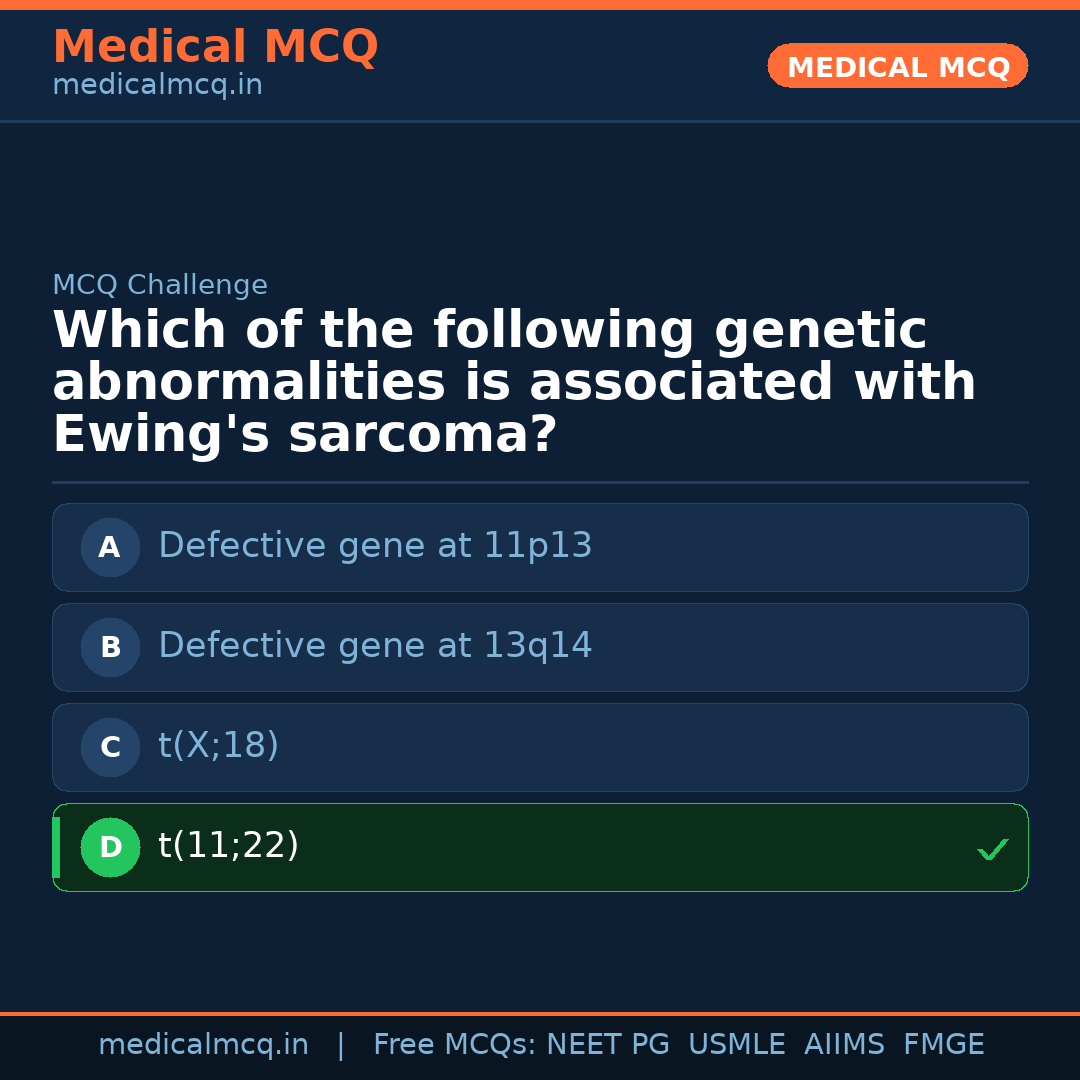Click the Ewing's sarcoma question text

pyautogui.click(x=514, y=383)
